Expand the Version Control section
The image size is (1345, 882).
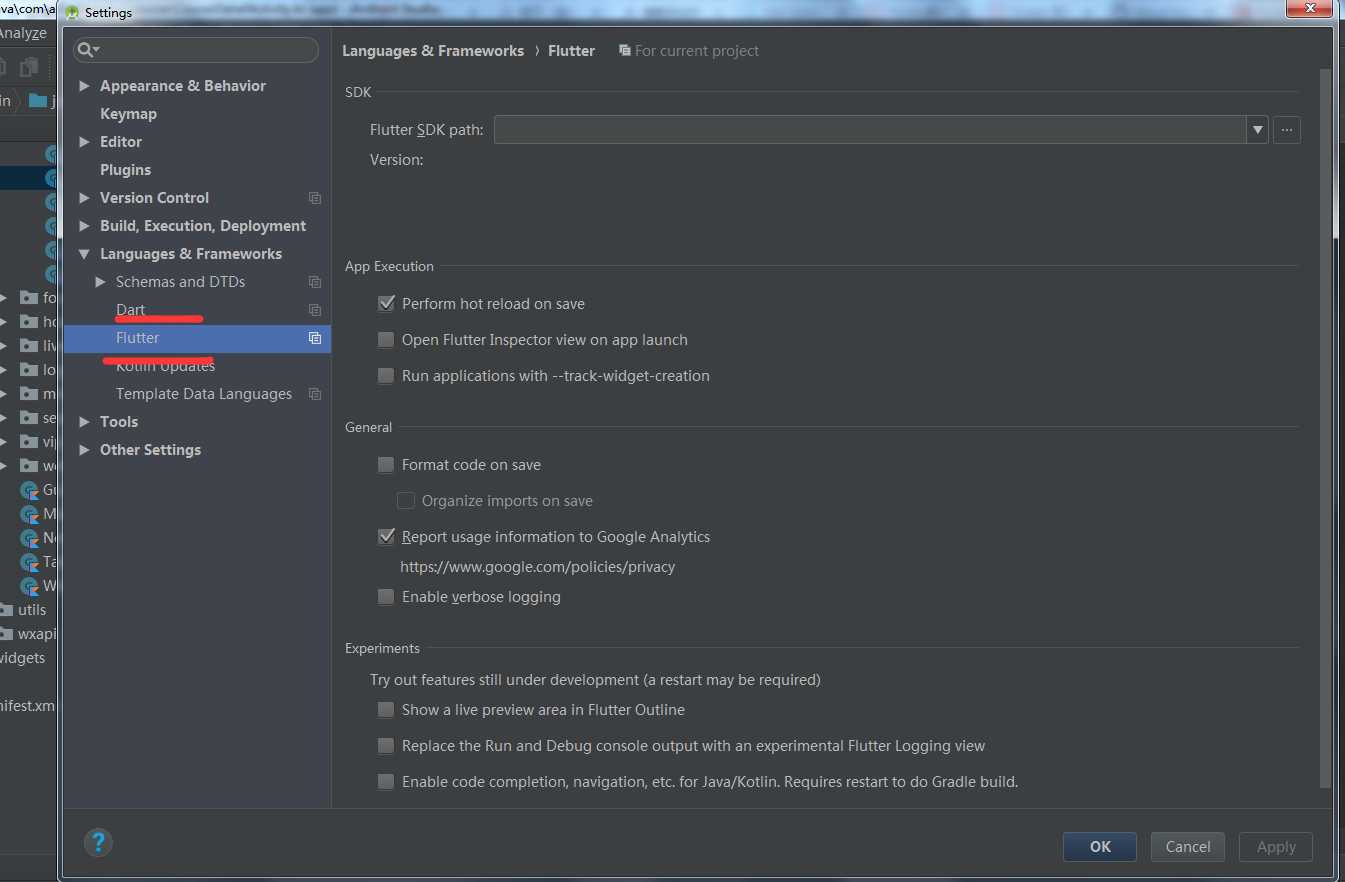[x=84, y=198]
